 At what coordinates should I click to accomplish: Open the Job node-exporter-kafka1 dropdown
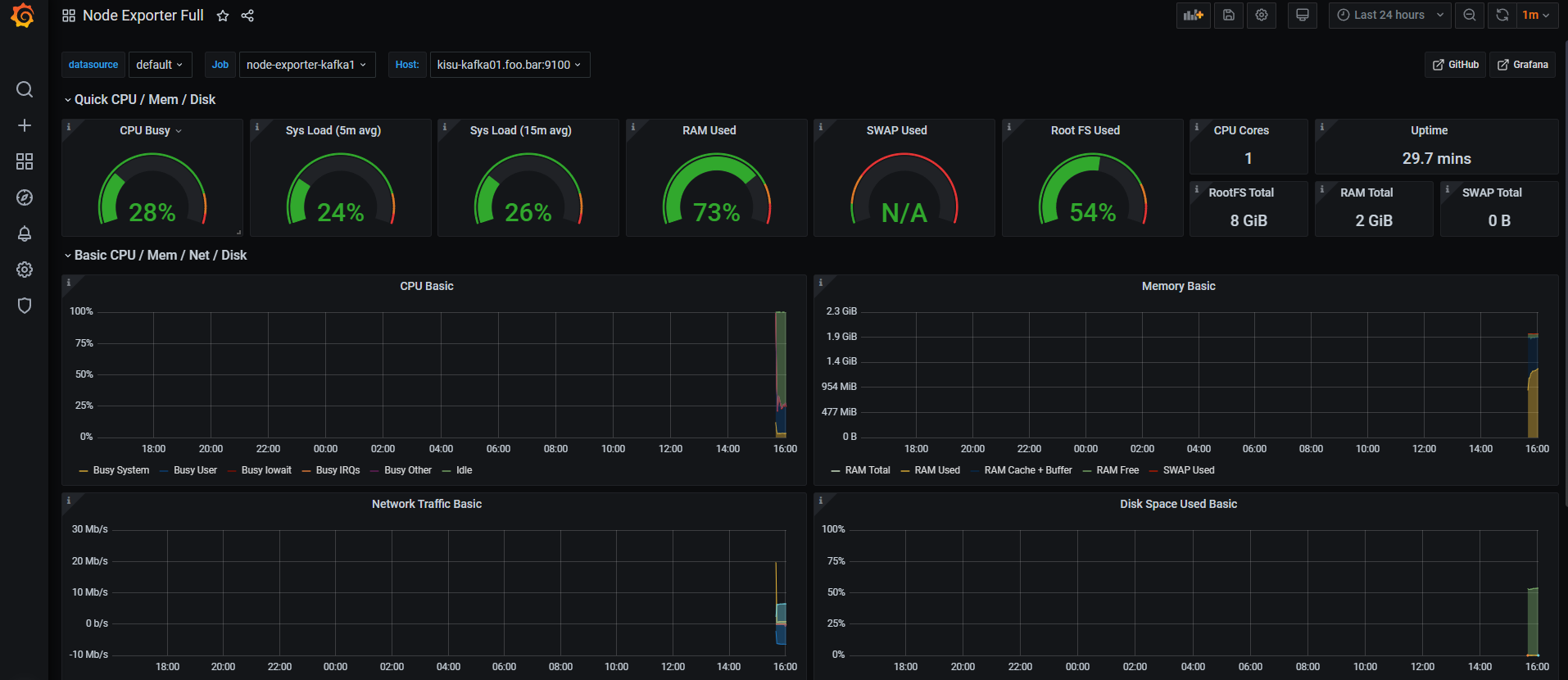pos(307,65)
